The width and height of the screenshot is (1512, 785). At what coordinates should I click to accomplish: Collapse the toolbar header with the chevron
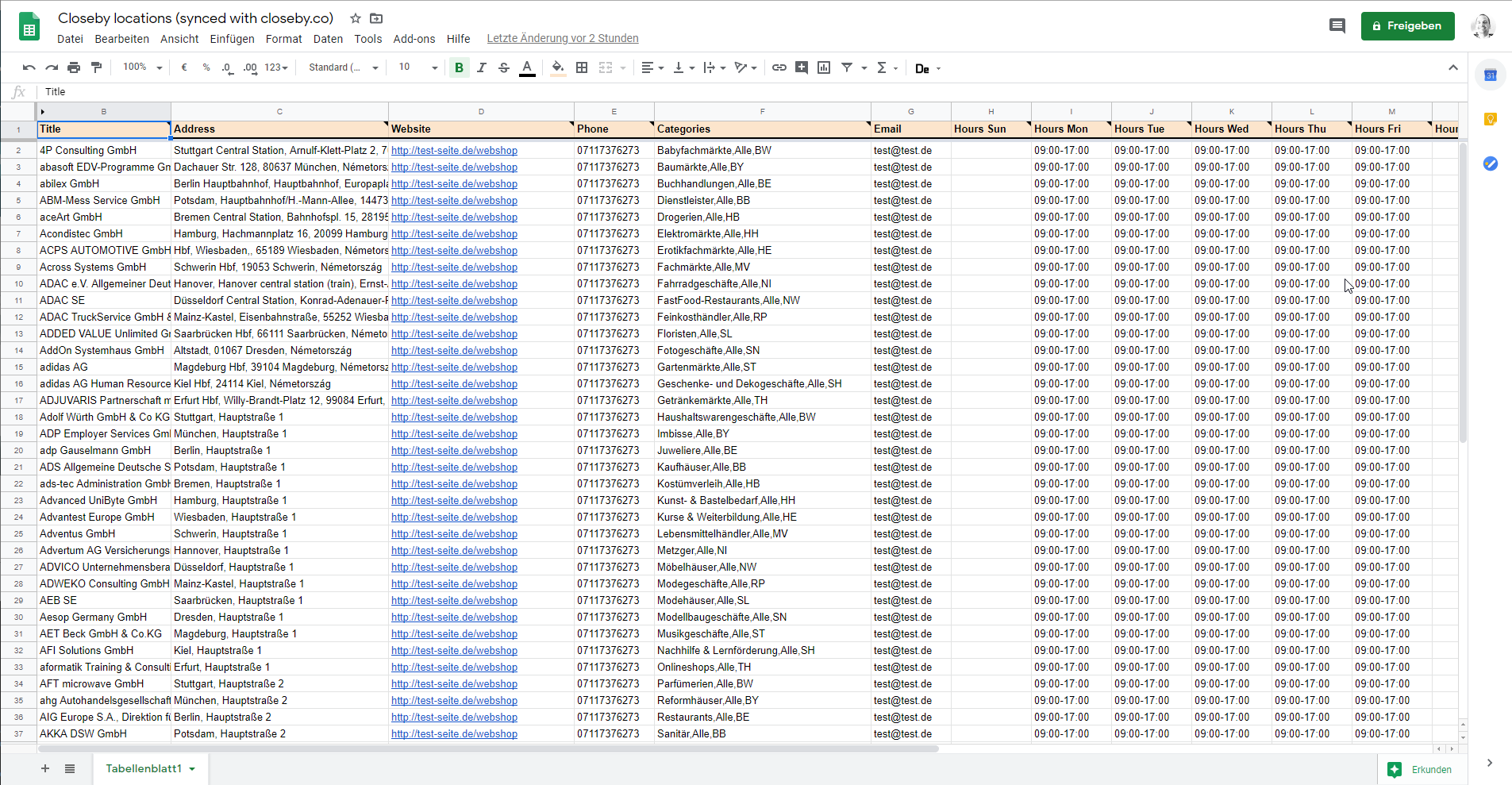coord(1453,67)
